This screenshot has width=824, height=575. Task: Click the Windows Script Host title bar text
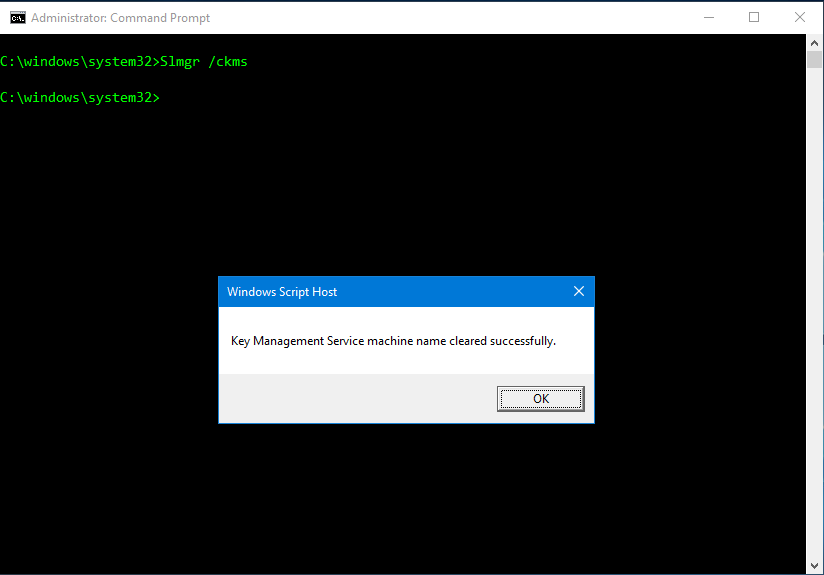pyautogui.click(x=282, y=292)
